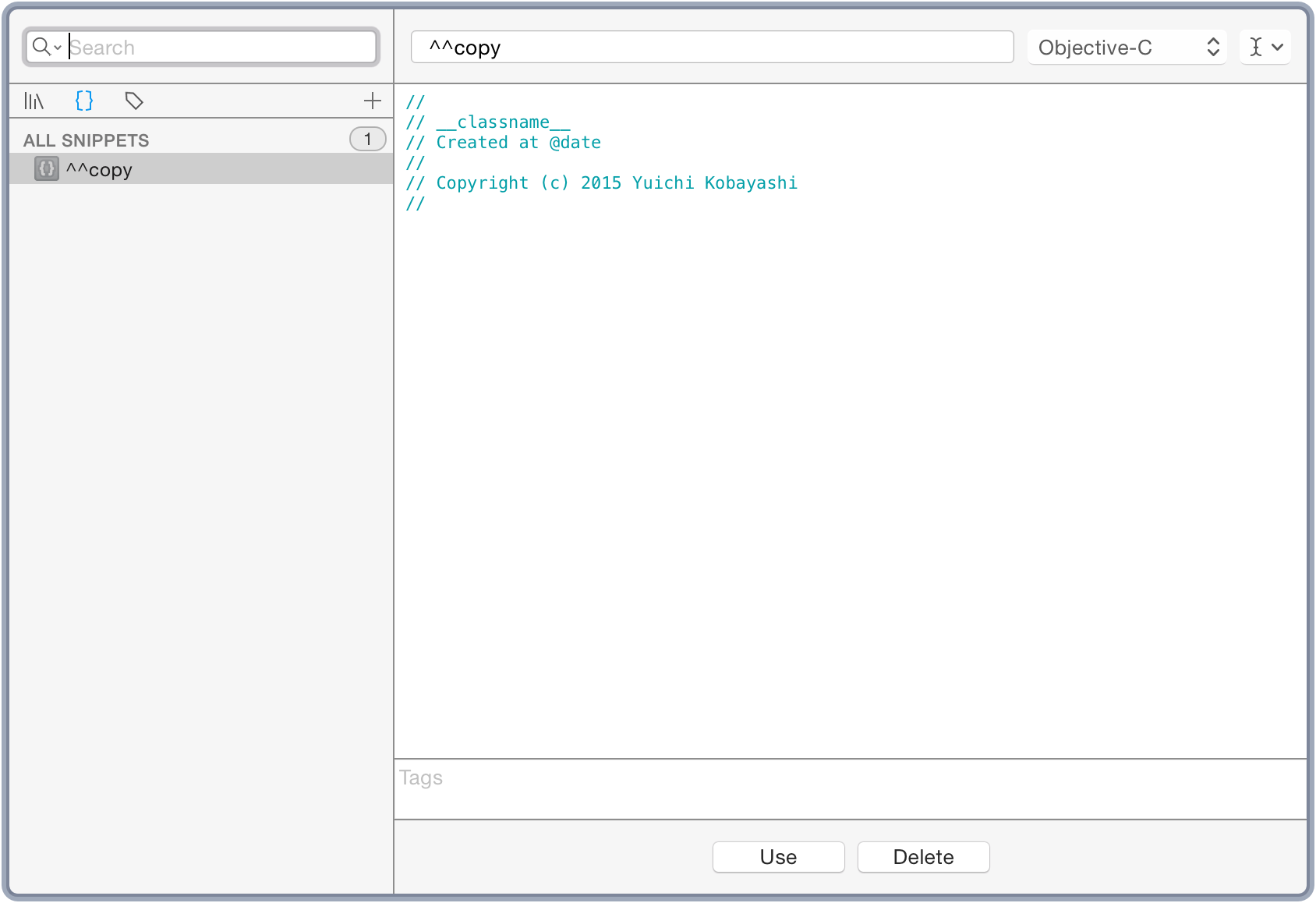
Task: Click the __classname__ placeholder in the code
Action: pyautogui.click(x=503, y=122)
